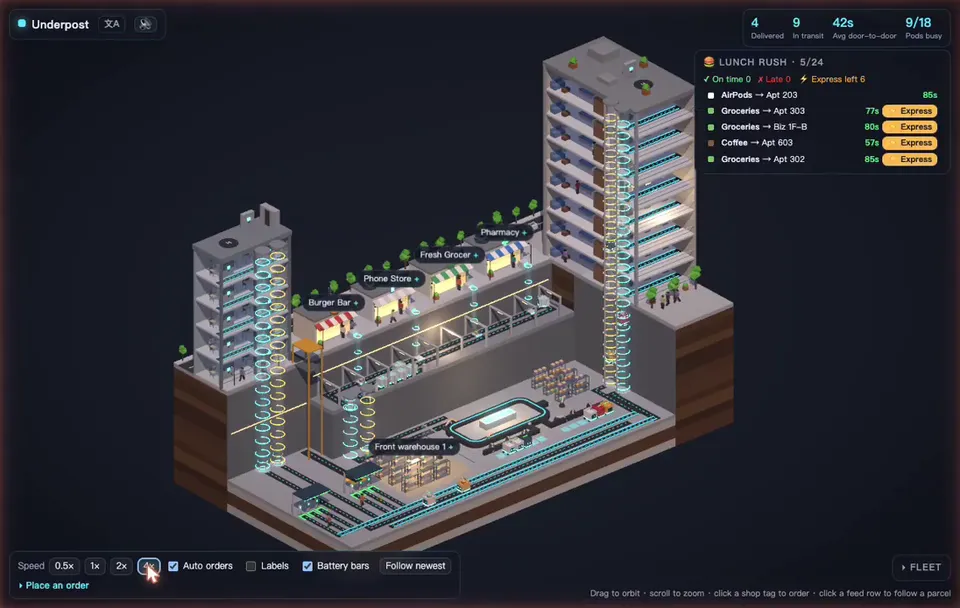Click the Late 0 counter
Screen dimensions: 960x608
(x=774, y=79)
